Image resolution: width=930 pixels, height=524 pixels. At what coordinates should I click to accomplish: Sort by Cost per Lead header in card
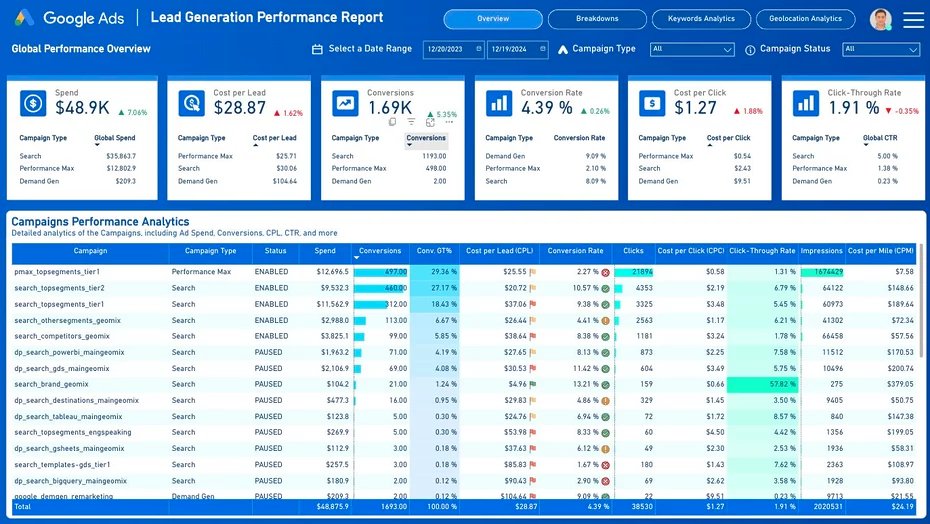(x=274, y=138)
